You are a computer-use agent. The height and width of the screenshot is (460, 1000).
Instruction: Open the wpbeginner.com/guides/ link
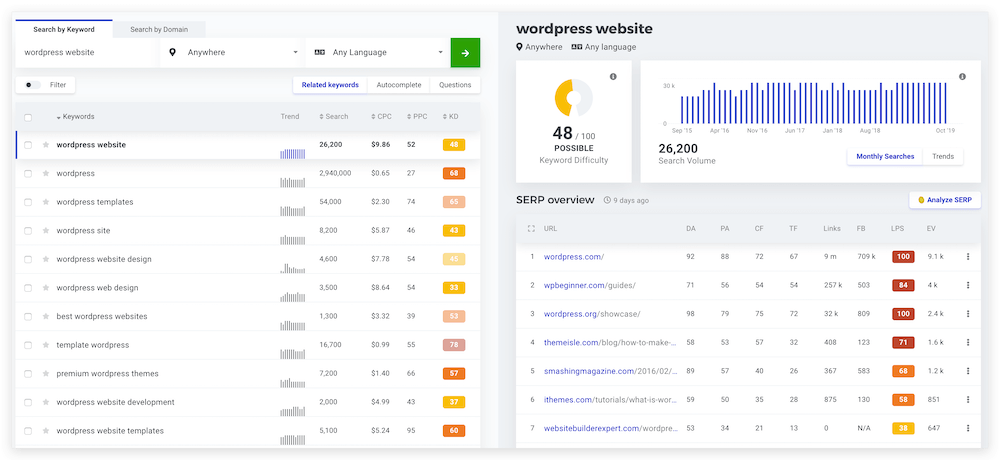[x=589, y=285]
